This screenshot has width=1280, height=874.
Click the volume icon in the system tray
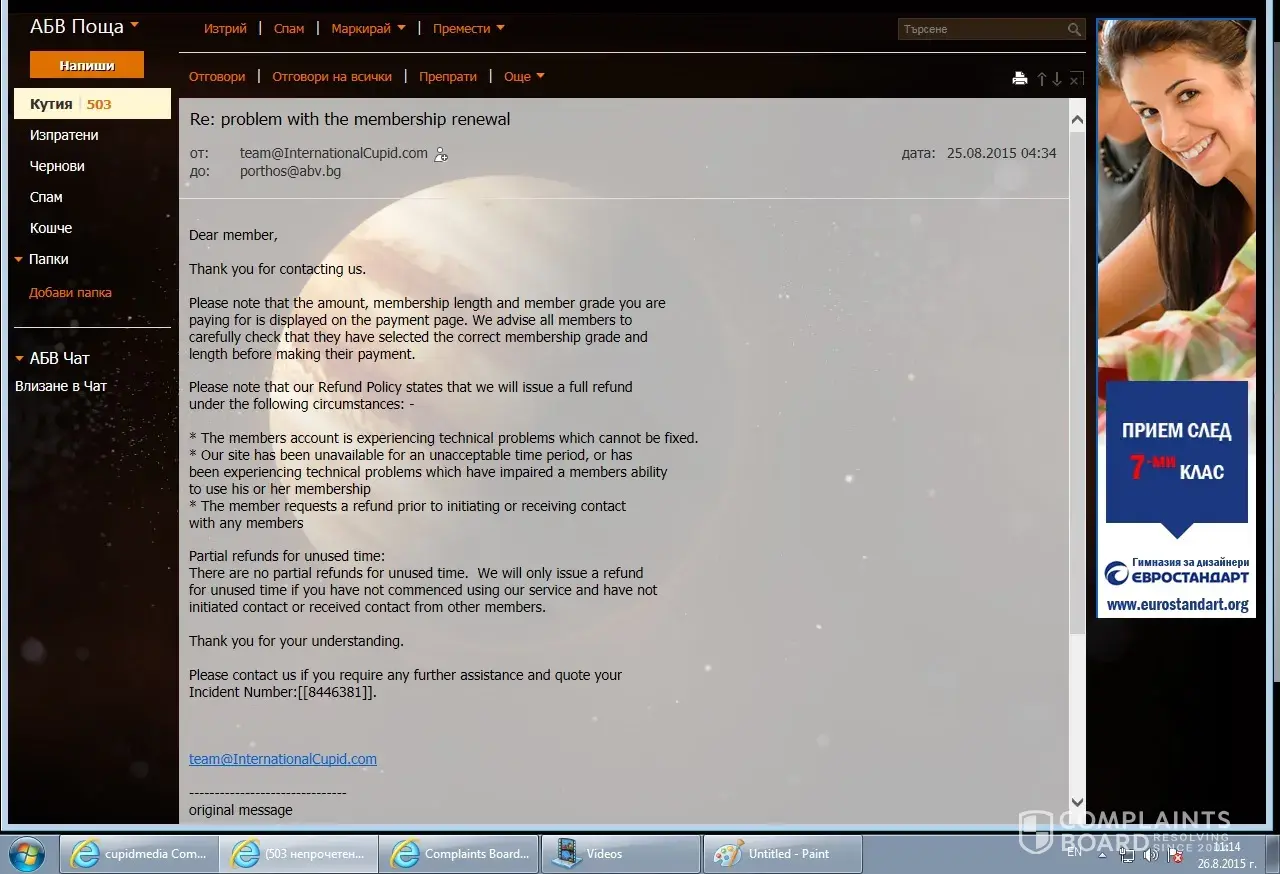pos(1151,854)
